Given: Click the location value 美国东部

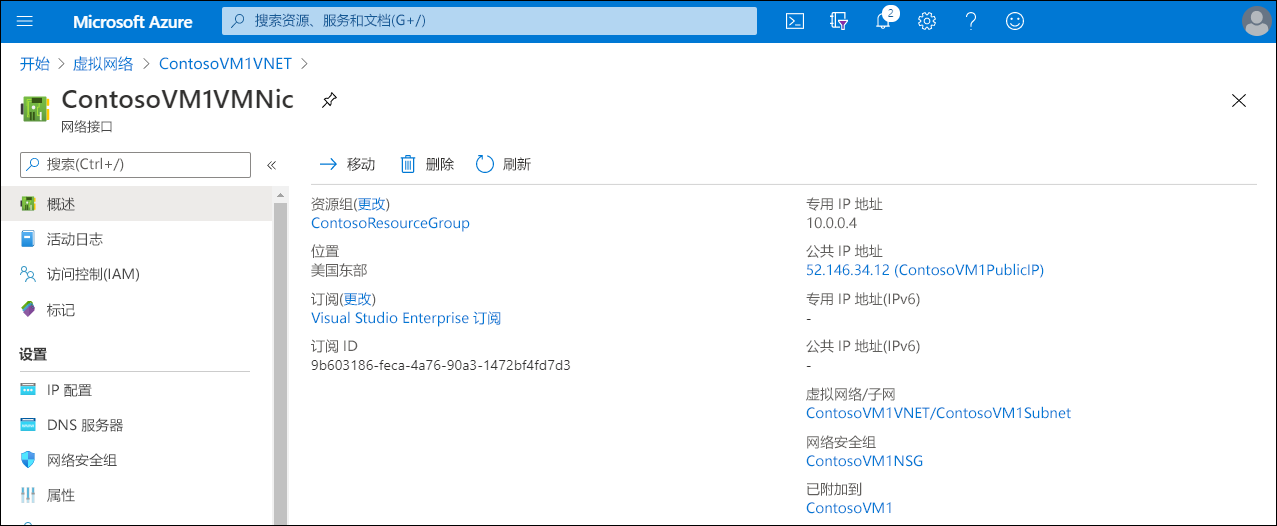Looking at the screenshot, I should click(340, 270).
